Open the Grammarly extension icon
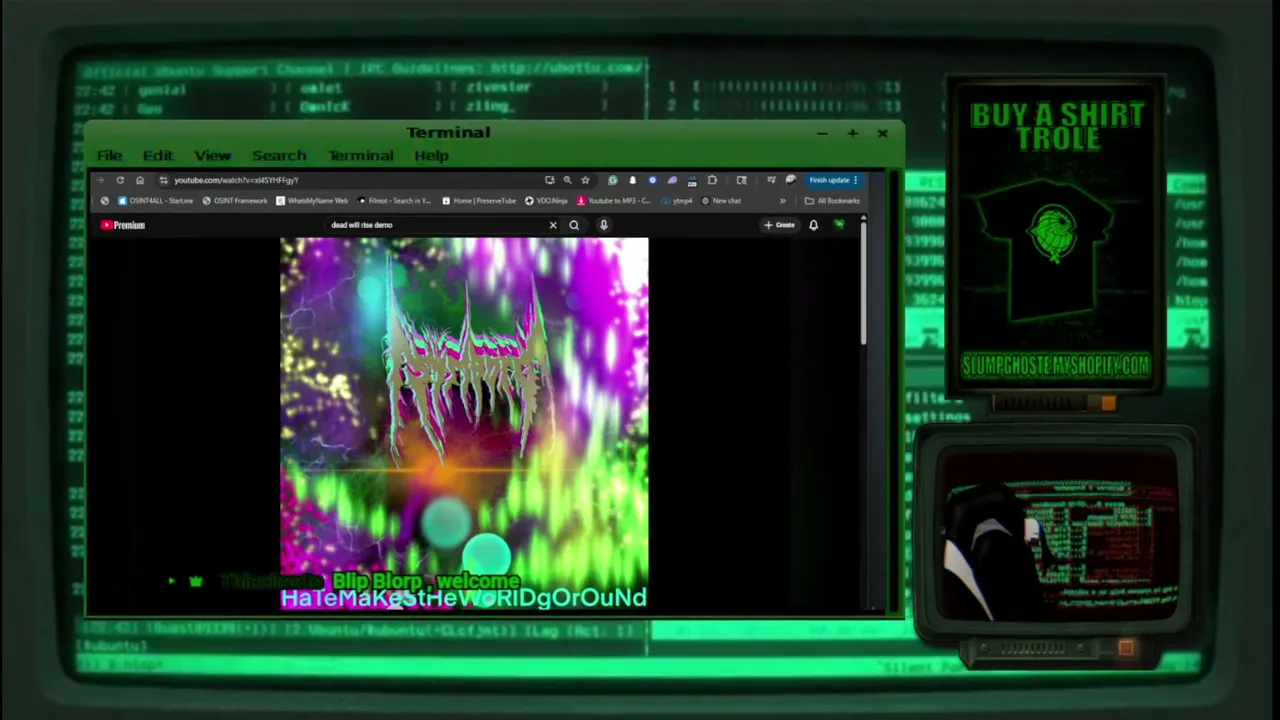The height and width of the screenshot is (720, 1280). pyautogui.click(x=612, y=180)
